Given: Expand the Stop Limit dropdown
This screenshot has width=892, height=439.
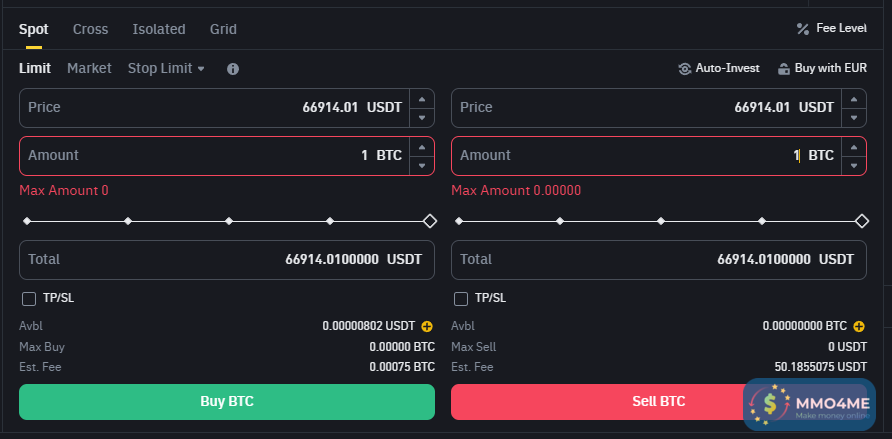Looking at the screenshot, I should (166, 69).
